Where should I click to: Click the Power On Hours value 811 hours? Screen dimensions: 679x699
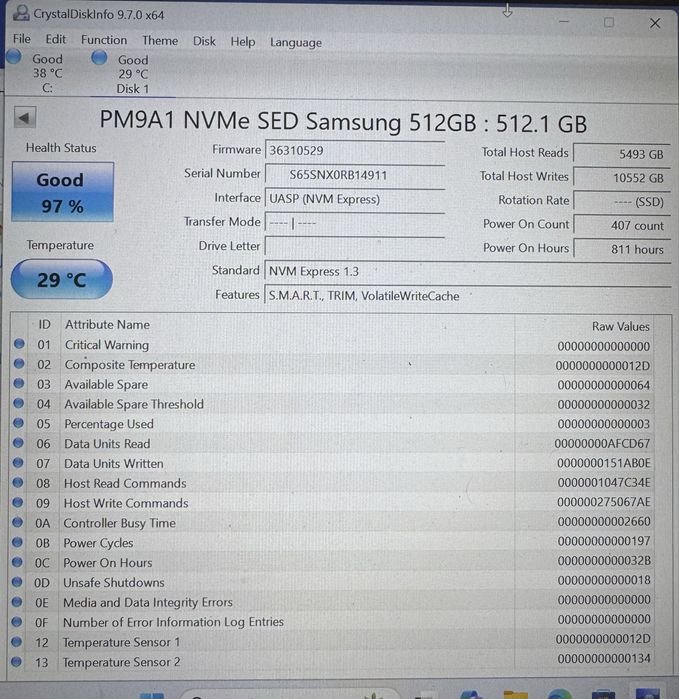[x=622, y=249]
